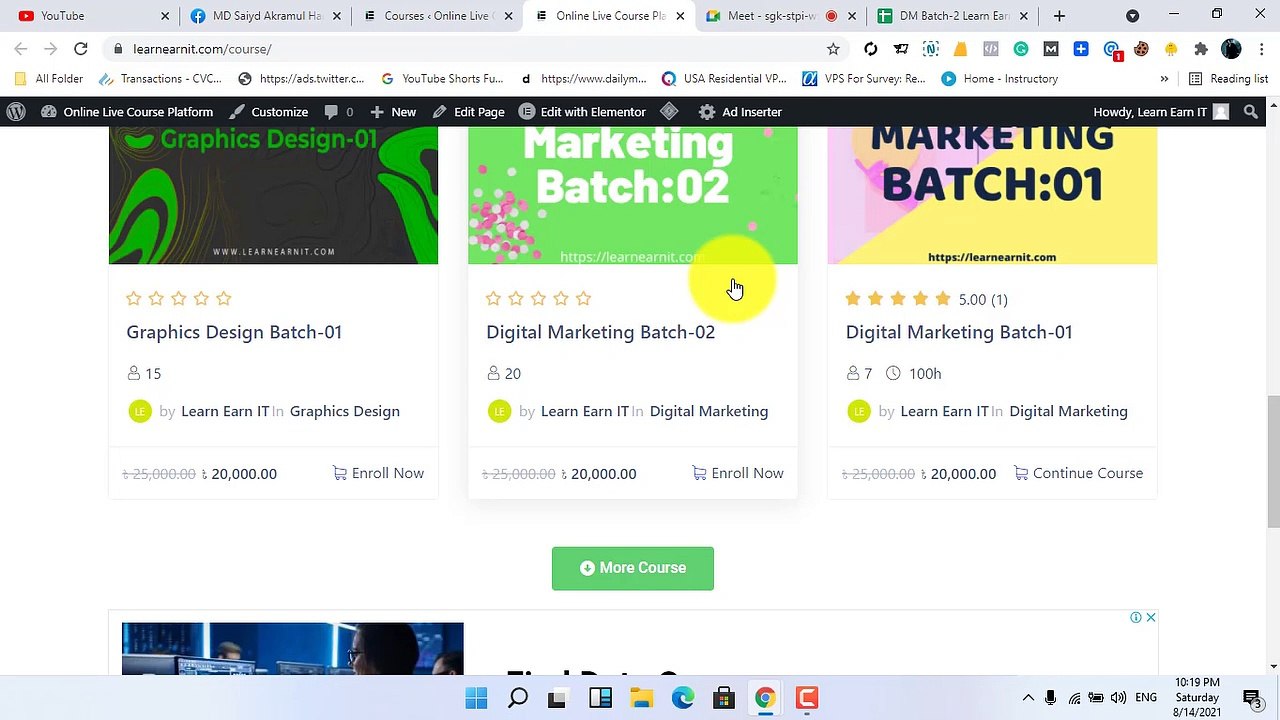The height and width of the screenshot is (720, 1280).
Task: Open the cookie extension icon
Action: click(1141, 49)
